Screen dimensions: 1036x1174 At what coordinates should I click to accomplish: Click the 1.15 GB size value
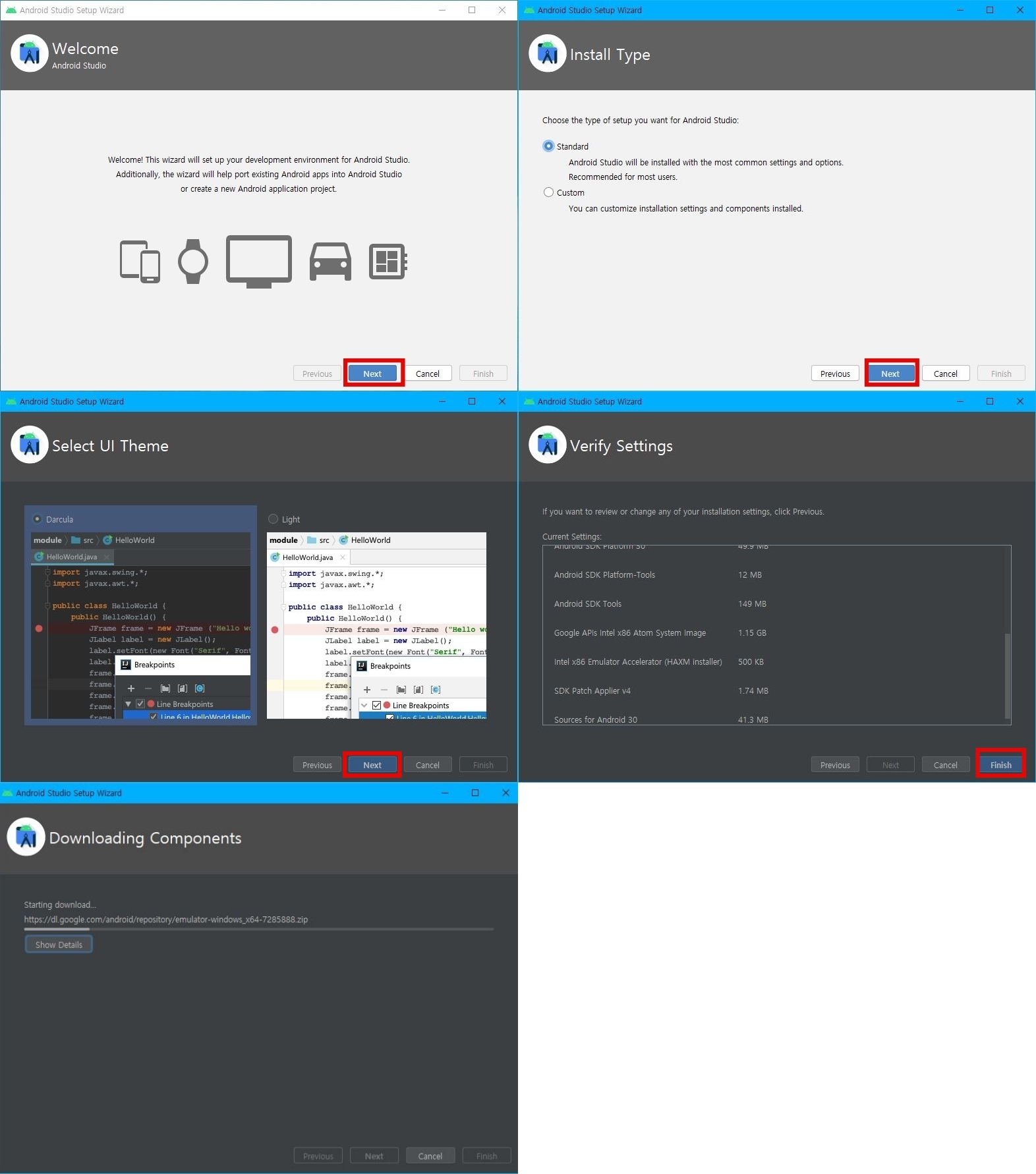point(752,633)
